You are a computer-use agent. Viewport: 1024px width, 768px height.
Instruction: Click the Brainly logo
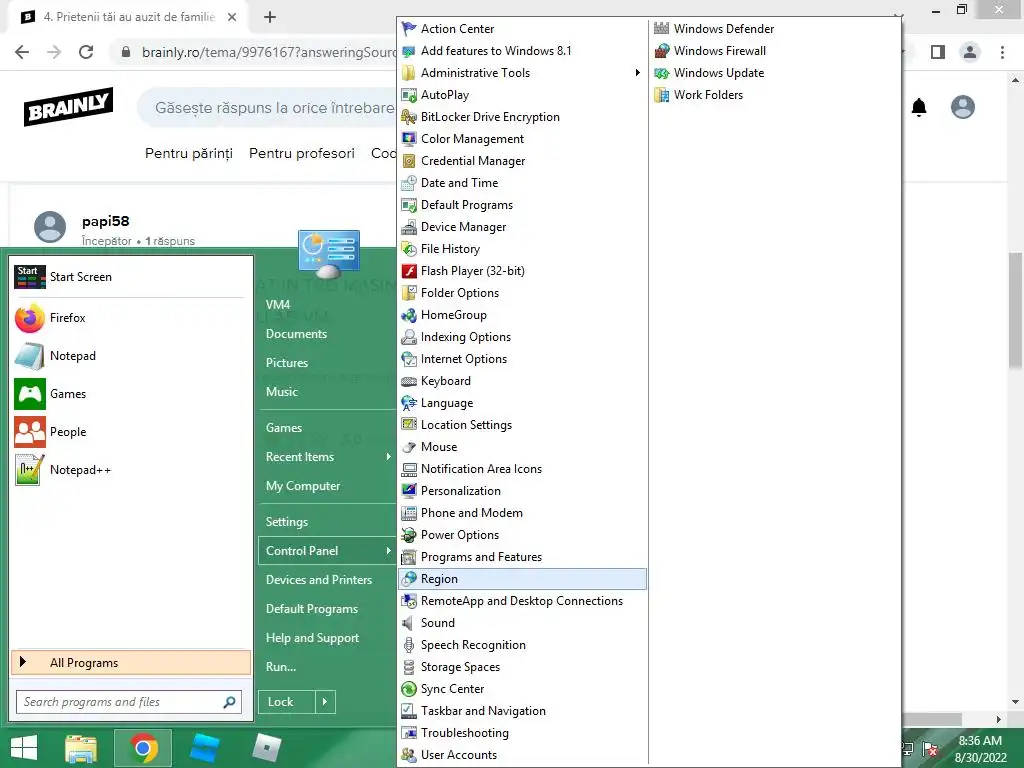(69, 106)
